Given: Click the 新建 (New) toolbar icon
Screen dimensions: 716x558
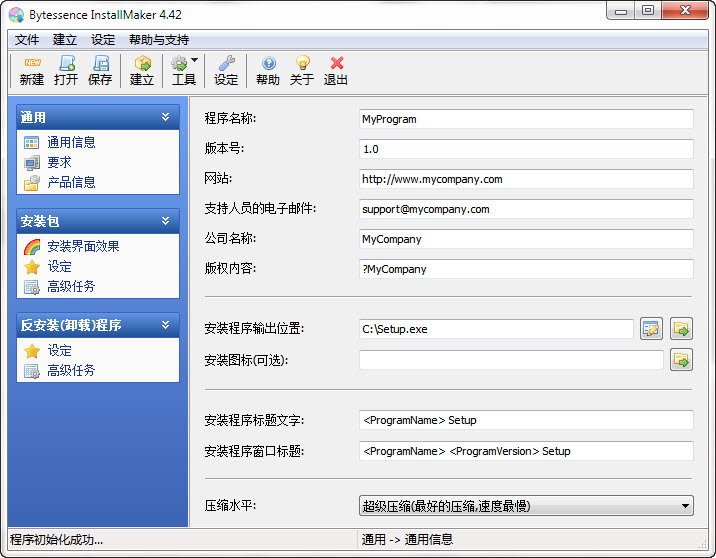Looking at the screenshot, I should point(32,70).
